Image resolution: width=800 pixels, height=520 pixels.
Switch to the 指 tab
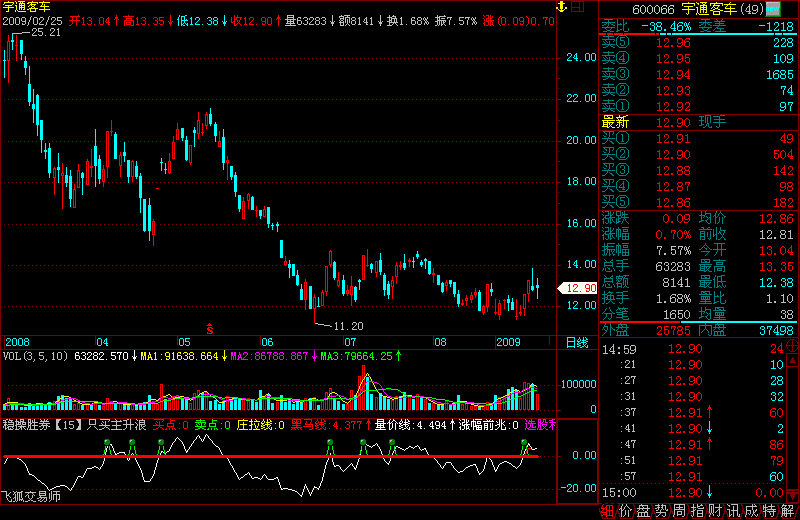click(697, 511)
